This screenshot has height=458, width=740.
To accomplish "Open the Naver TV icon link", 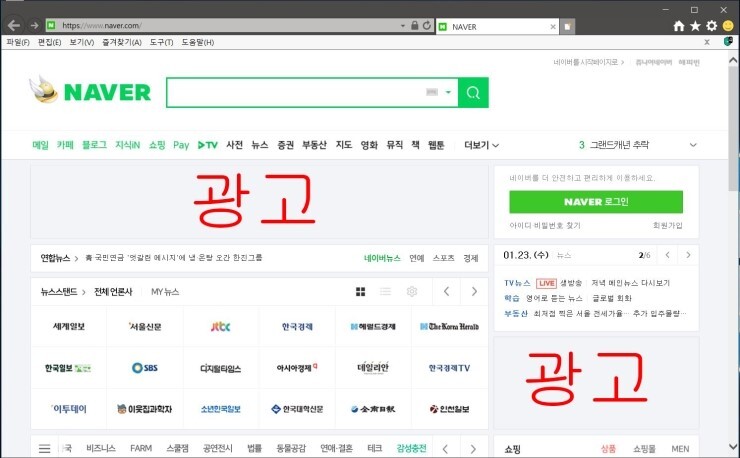I will pos(208,145).
